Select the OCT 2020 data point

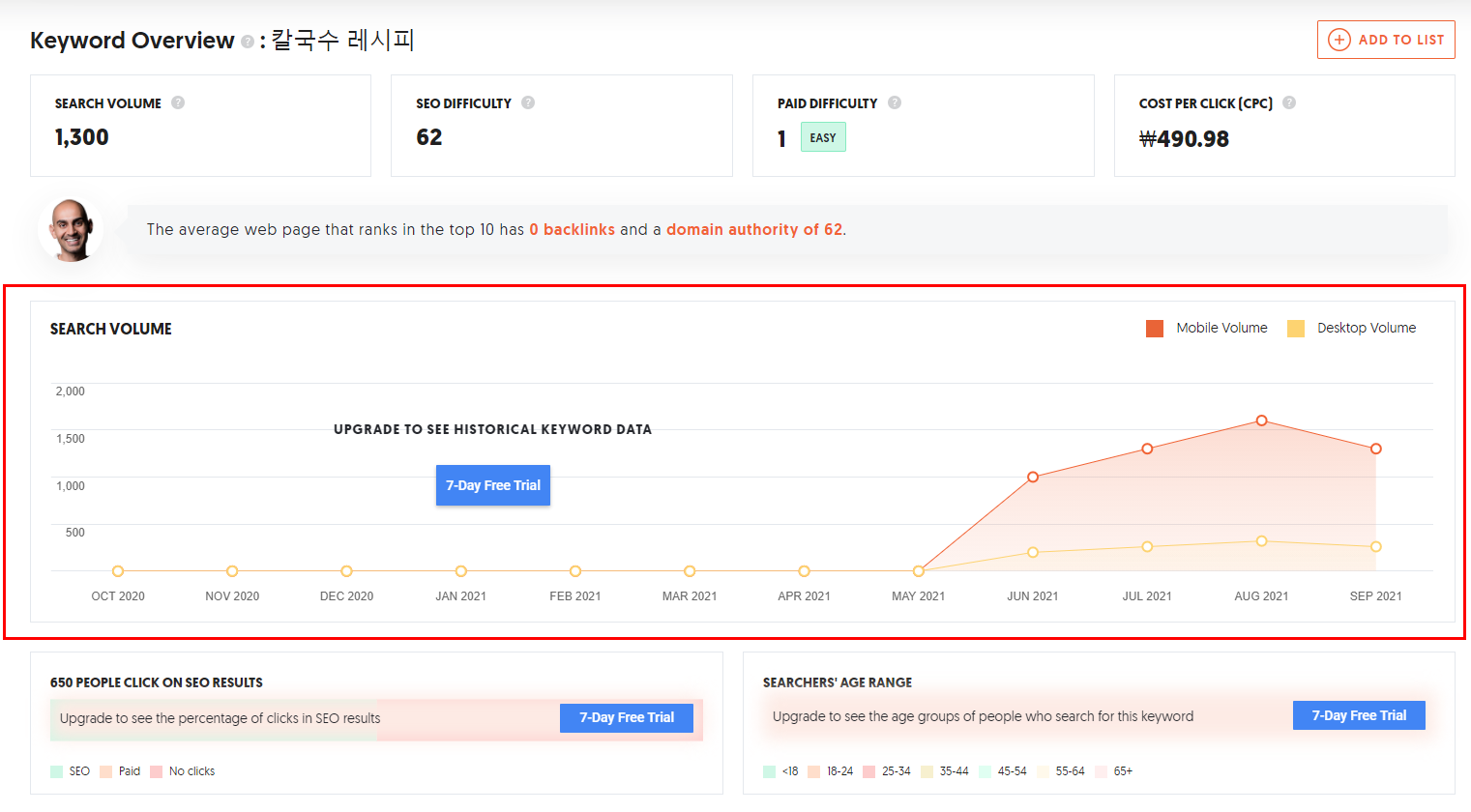point(118,571)
